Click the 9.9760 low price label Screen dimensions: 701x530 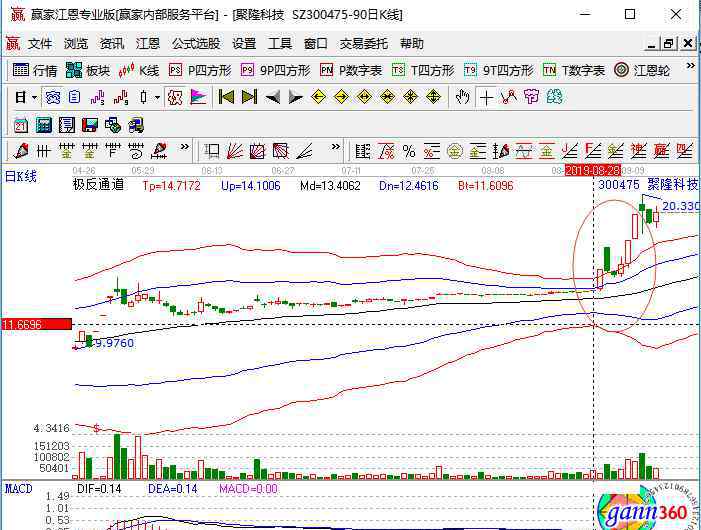click(114, 343)
